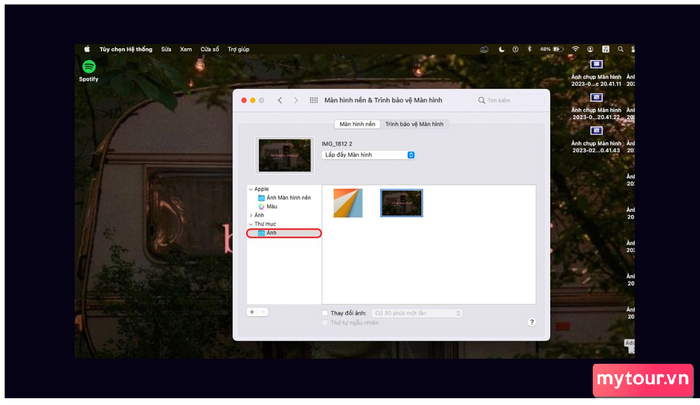The image size is (700, 405).
Task: Open the change interval dropdown
Action: [x=417, y=313]
